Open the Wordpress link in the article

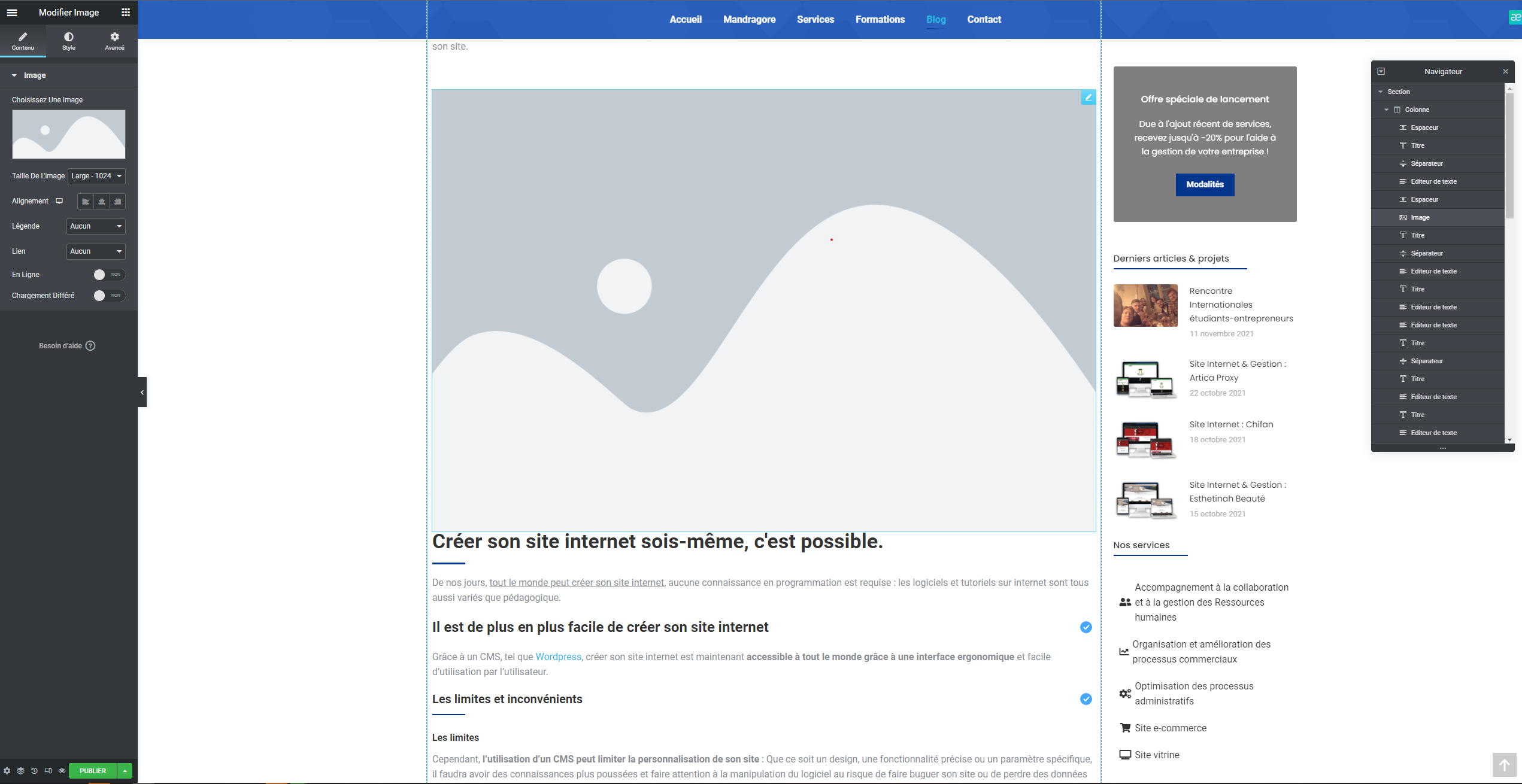557,657
